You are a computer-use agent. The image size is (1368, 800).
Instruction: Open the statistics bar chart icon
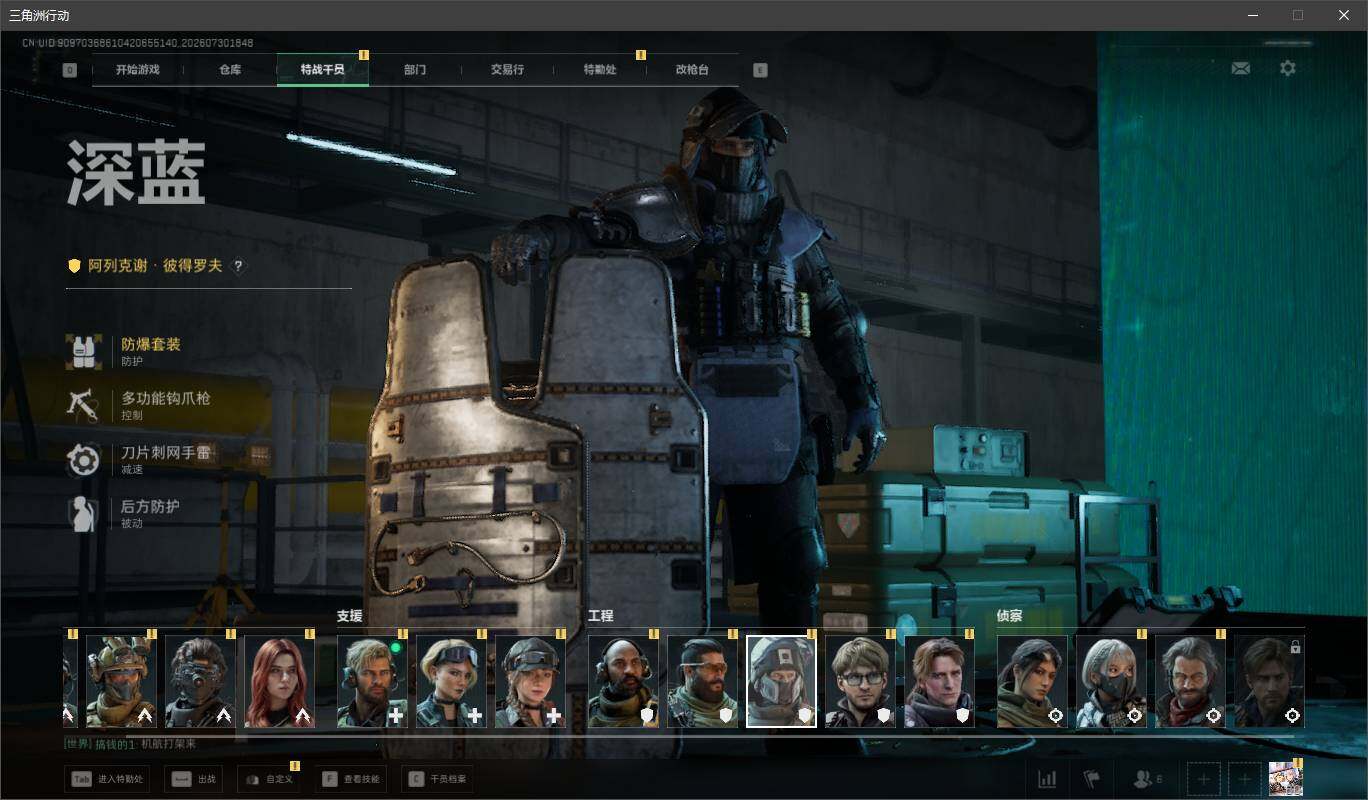pos(1047,779)
